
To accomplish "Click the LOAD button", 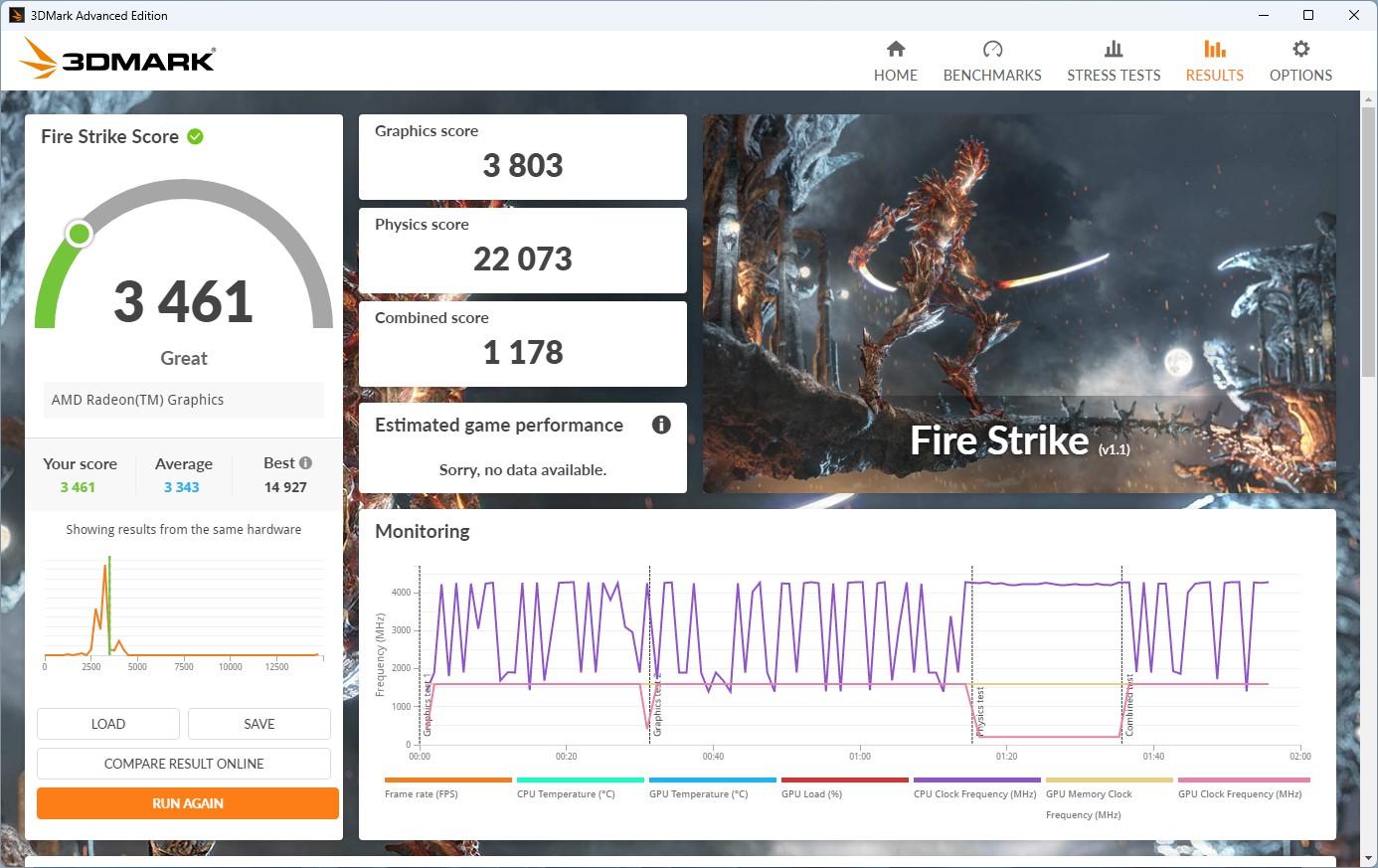I will (108, 724).
